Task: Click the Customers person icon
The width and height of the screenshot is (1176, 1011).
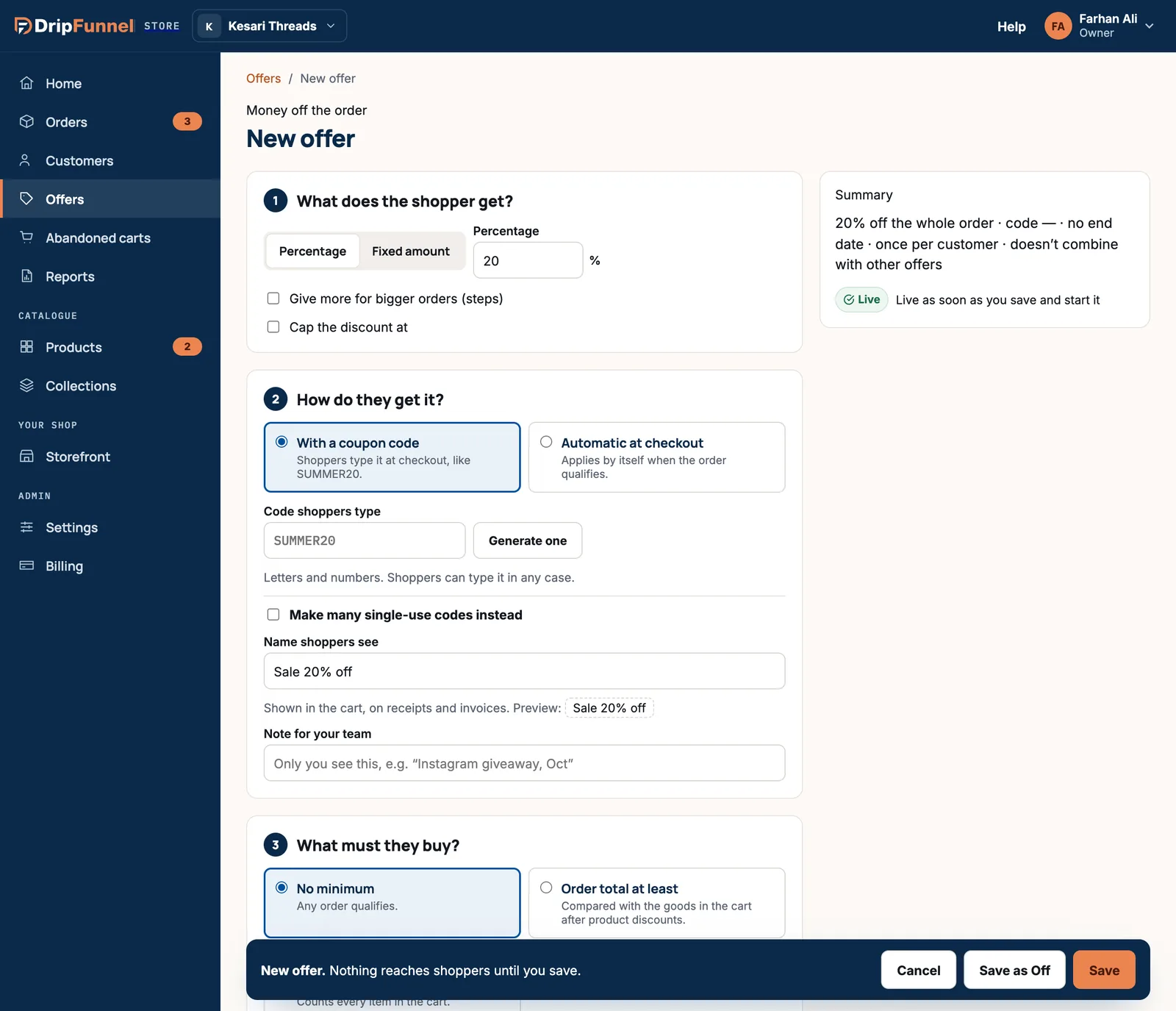Action: (x=26, y=160)
